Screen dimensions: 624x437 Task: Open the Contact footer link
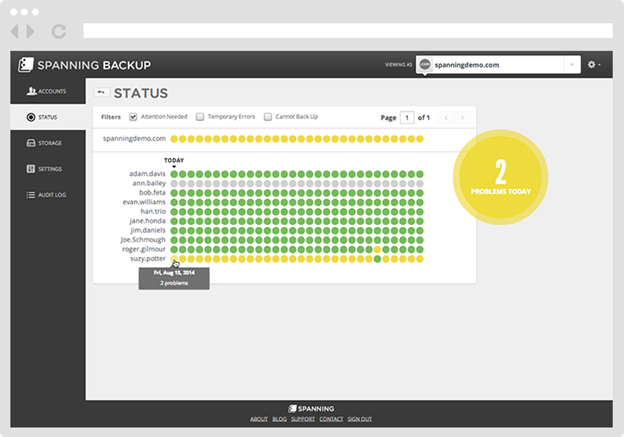331,419
